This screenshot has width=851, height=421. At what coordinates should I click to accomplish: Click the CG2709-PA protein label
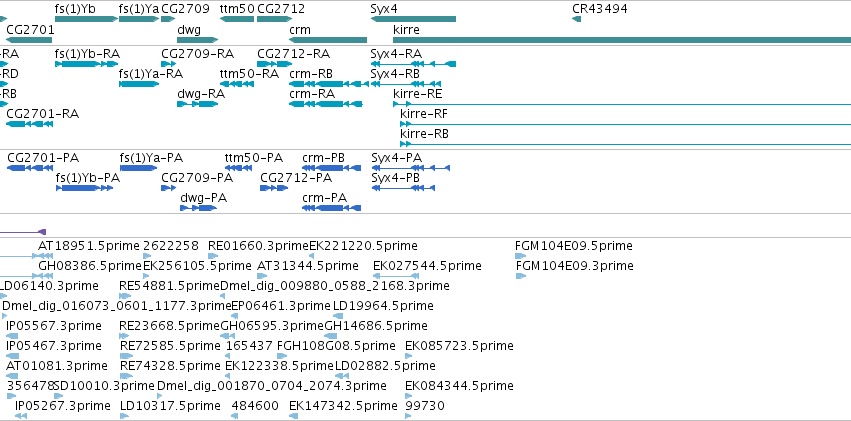197,178
